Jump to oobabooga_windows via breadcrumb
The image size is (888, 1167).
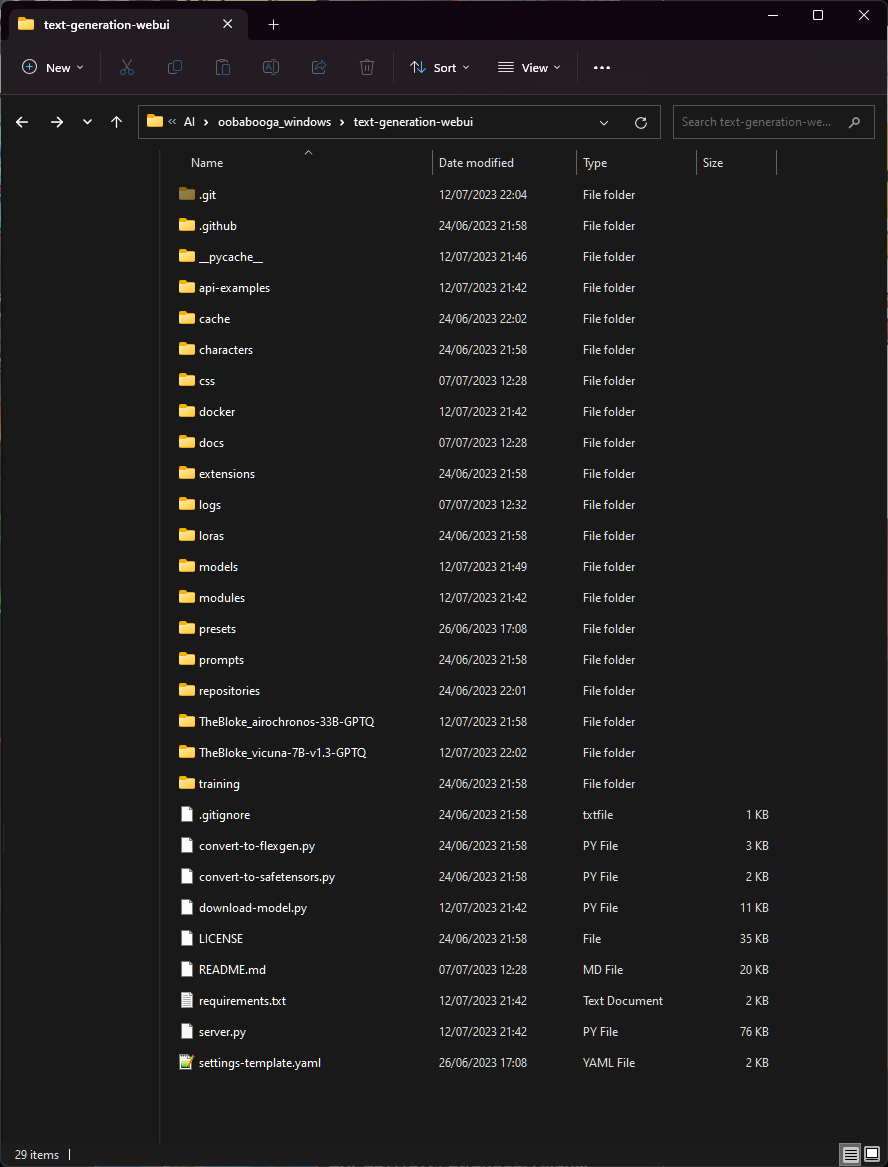pos(274,121)
